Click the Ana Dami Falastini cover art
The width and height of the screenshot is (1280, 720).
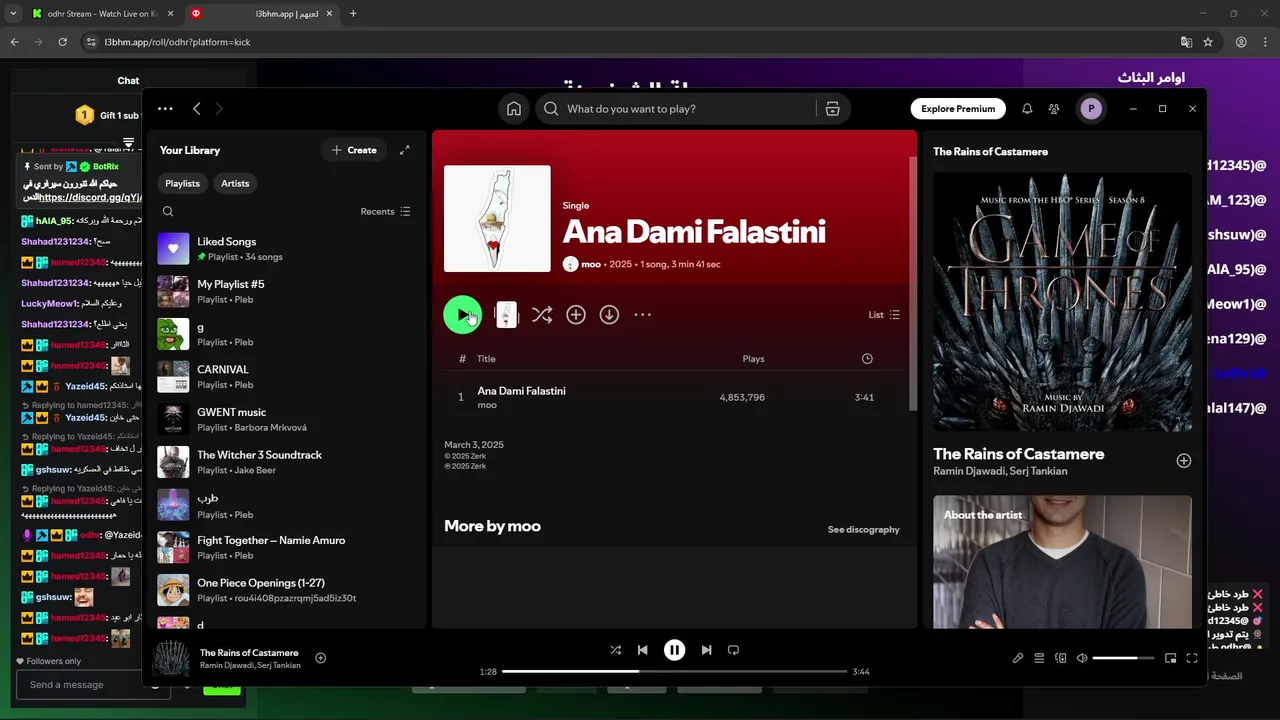point(497,218)
